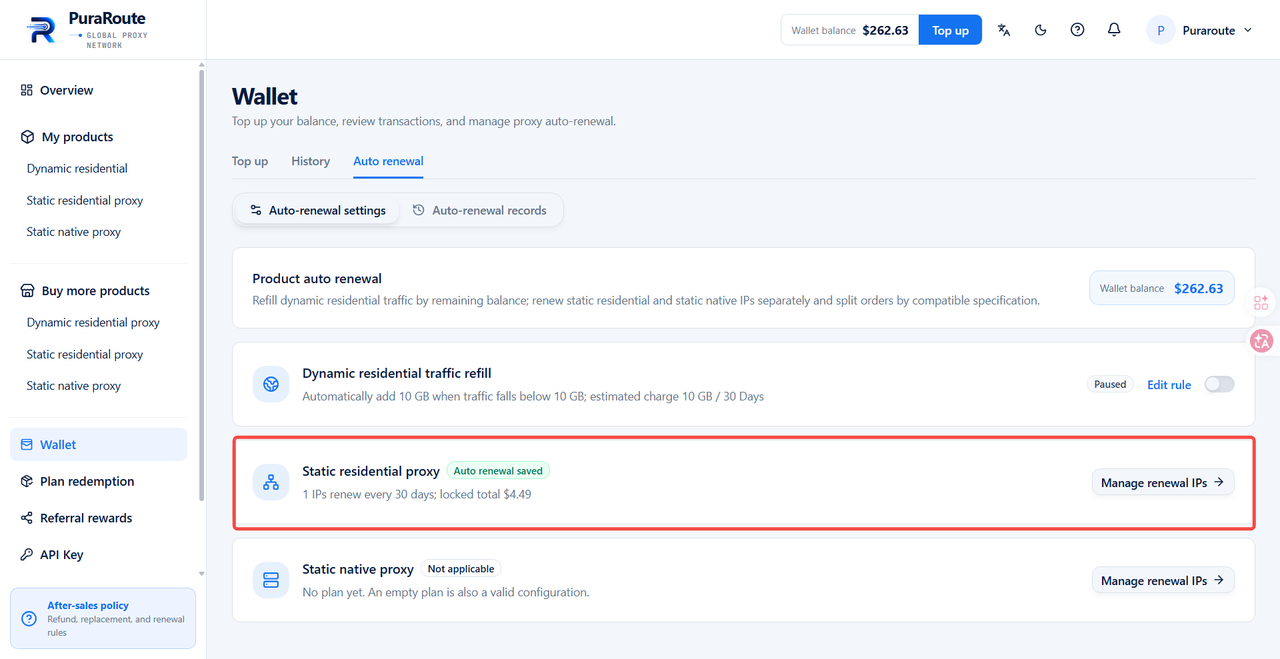Click the Puraroute profile avatar
This screenshot has height=659, width=1280.
click(1160, 30)
